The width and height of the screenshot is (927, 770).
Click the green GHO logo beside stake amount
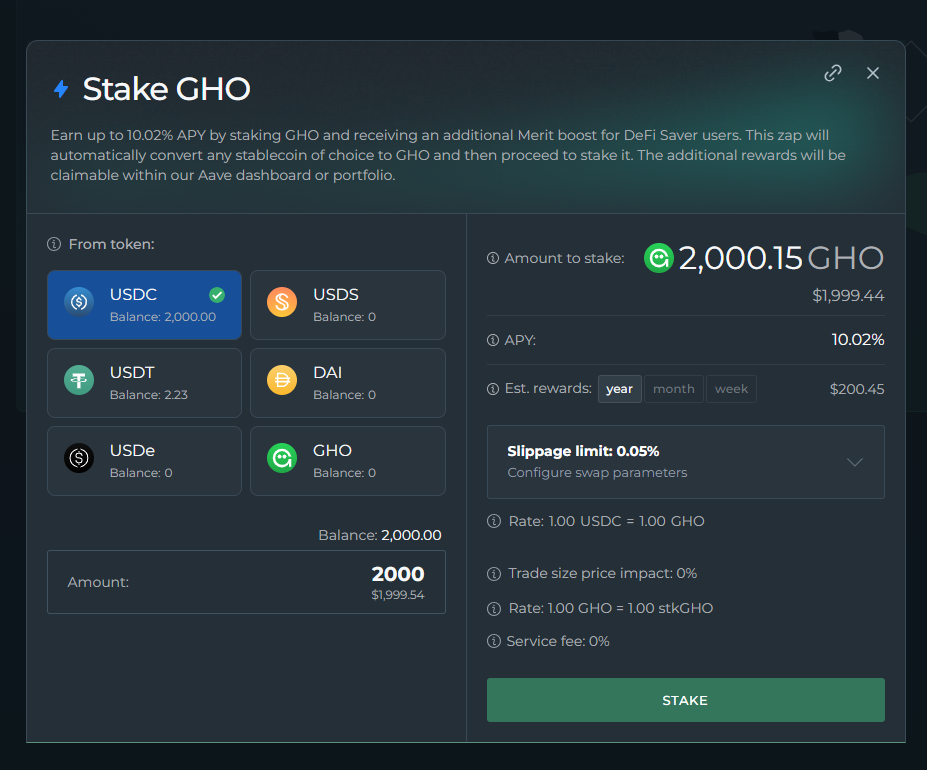click(659, 258)
